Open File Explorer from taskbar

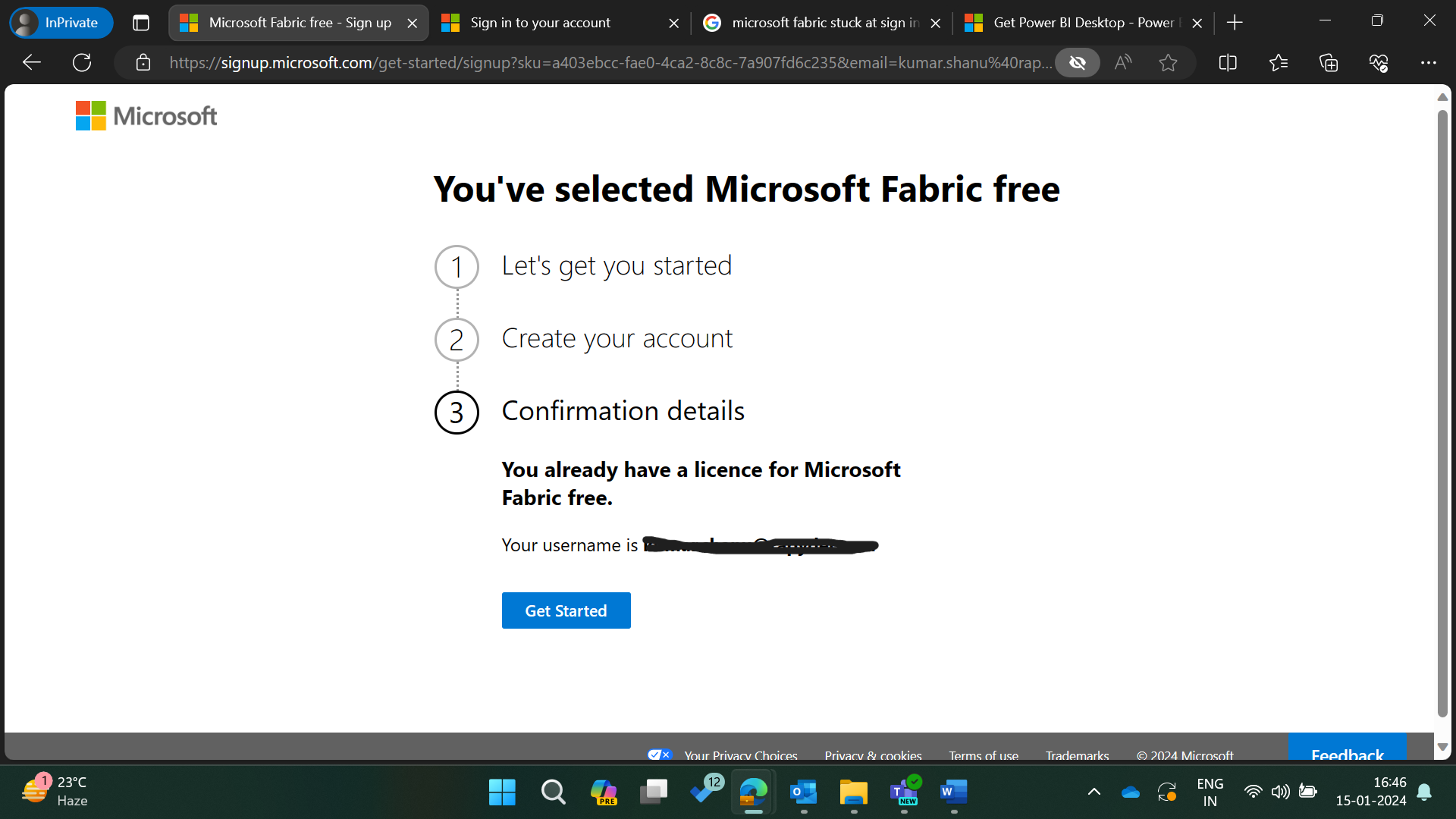(854, 792)
